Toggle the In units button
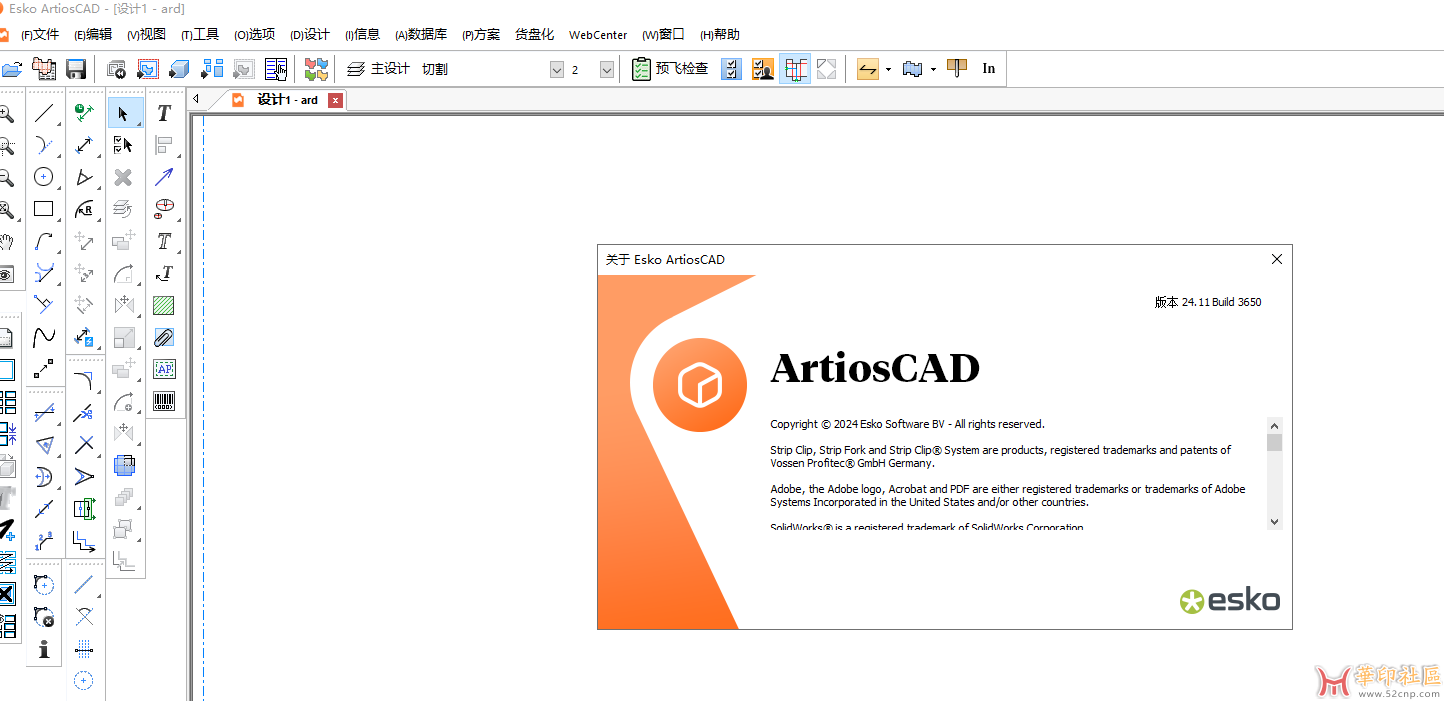 point(989,69)
